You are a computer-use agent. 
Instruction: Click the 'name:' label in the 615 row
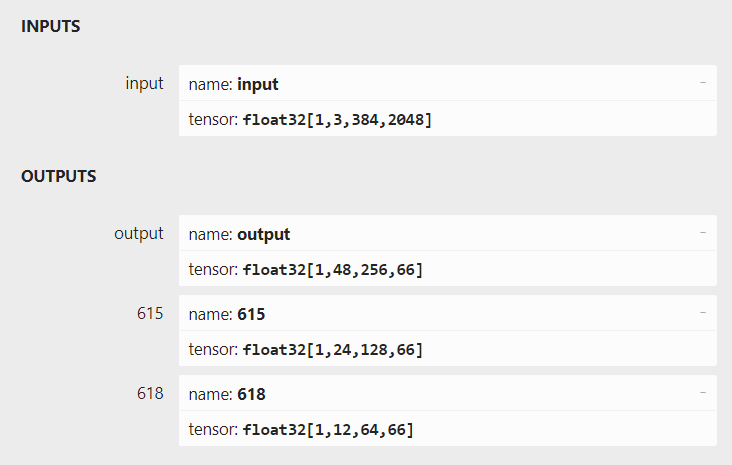[211, 314]
